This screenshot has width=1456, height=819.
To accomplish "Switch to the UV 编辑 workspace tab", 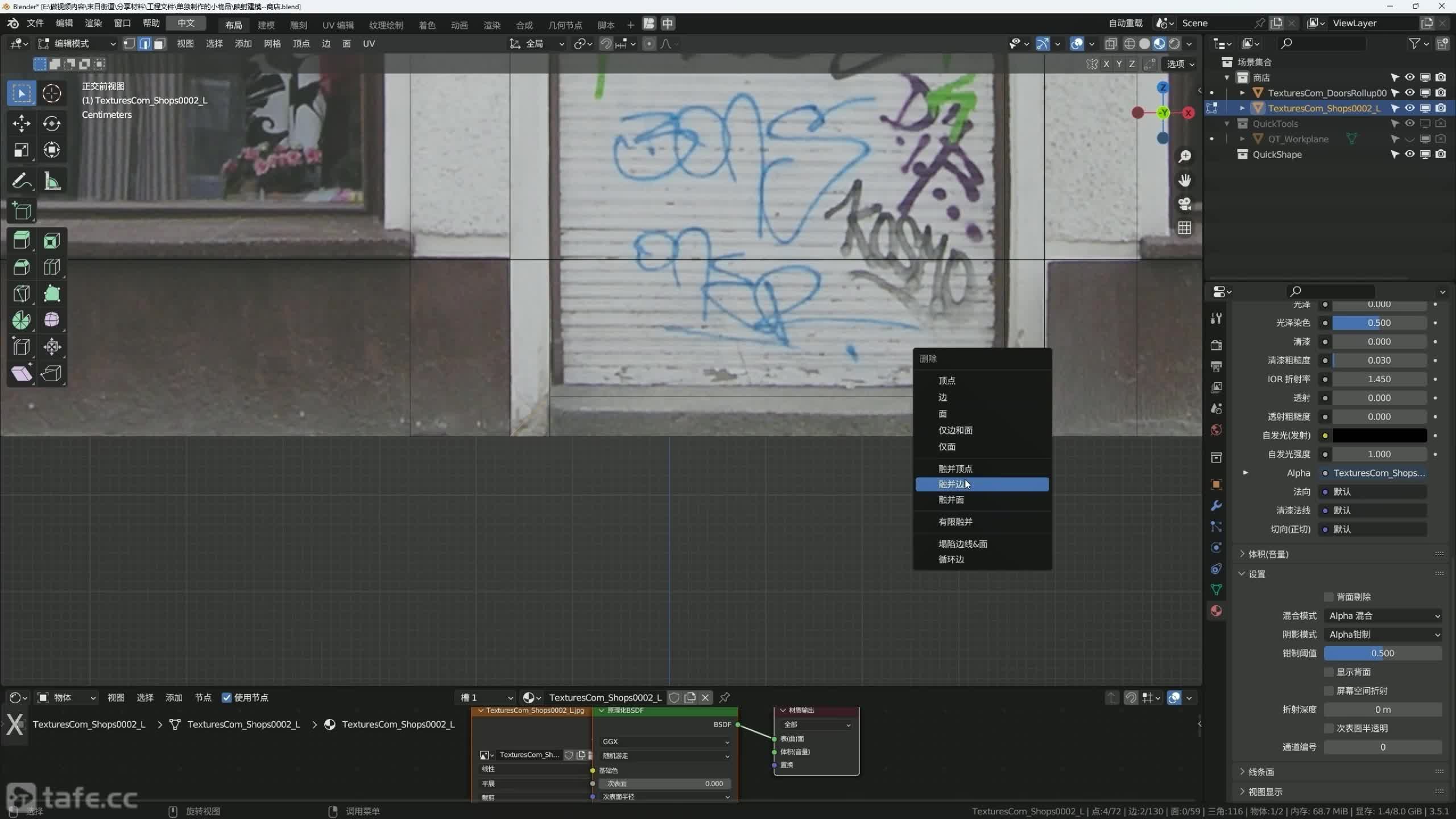I will click(x=338, y=25).
